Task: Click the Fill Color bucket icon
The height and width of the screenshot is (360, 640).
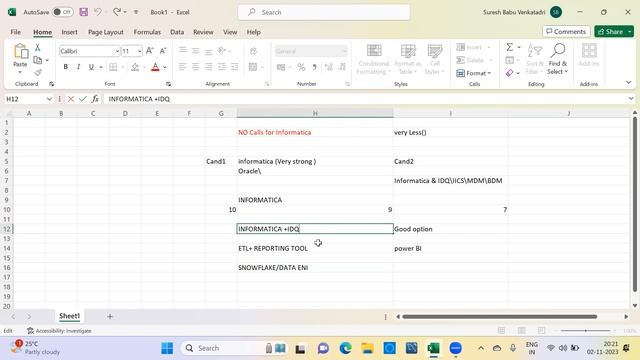Action: (135, 67)
